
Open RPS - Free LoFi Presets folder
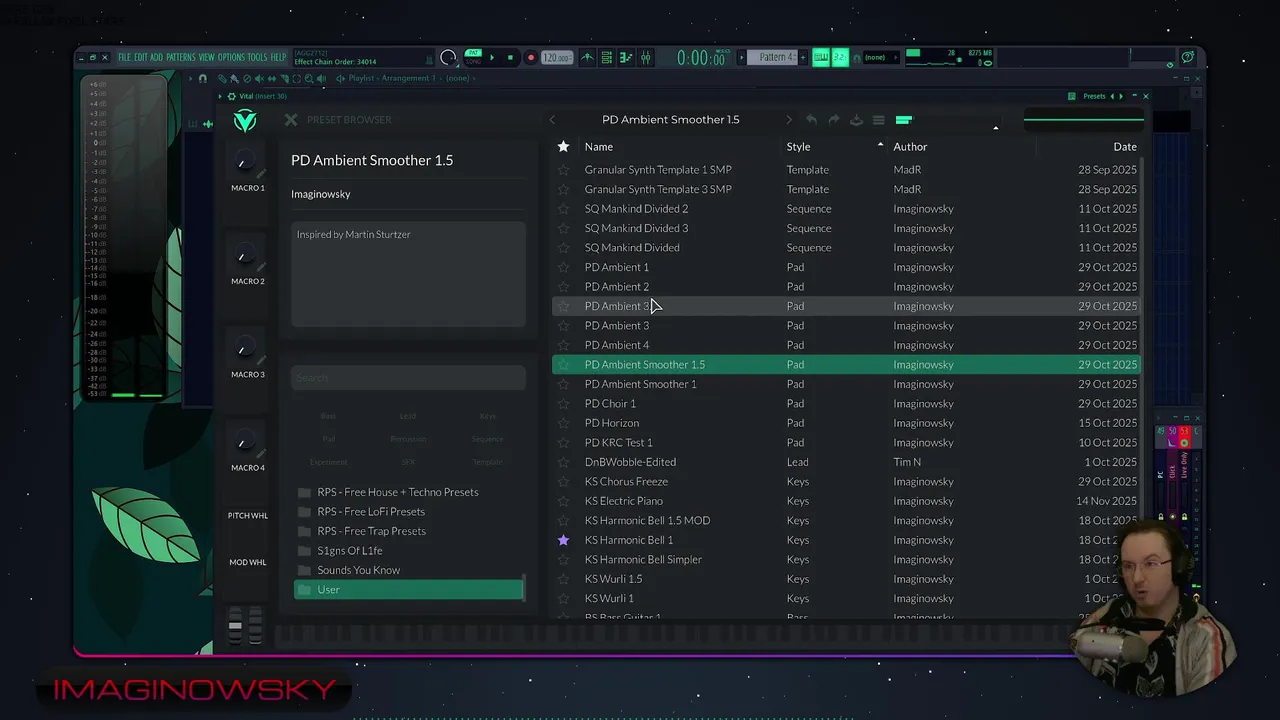(x=408, y=512)
